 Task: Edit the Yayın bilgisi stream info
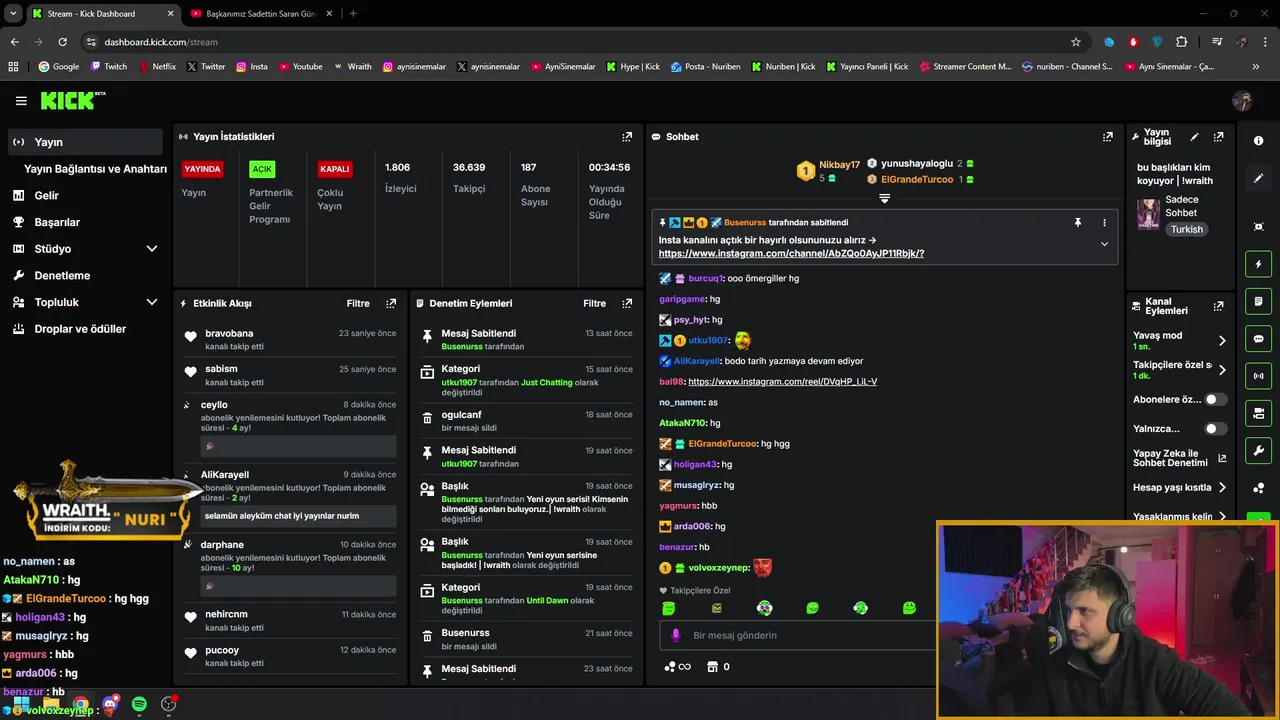(1194, 137)
